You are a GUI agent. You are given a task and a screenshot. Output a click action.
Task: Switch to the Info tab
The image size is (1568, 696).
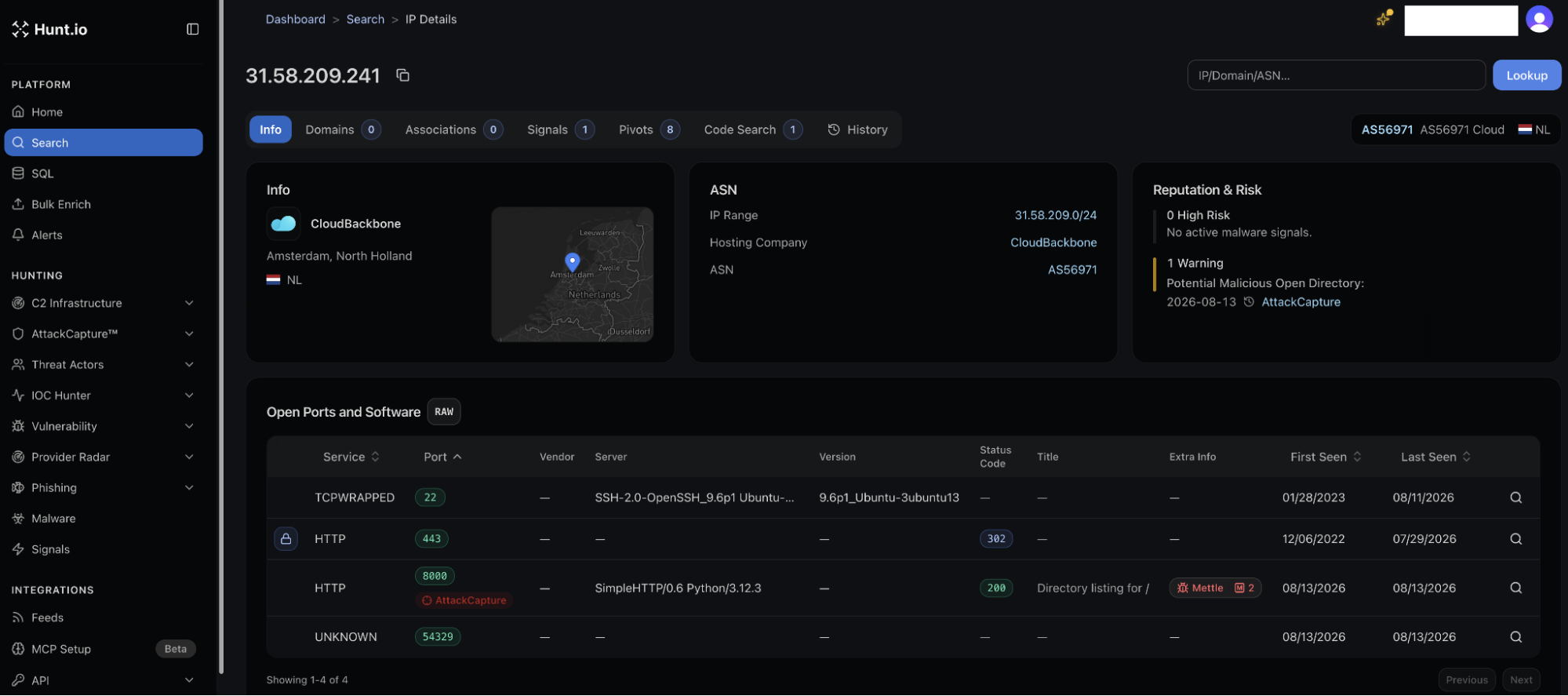pos(271,129)
